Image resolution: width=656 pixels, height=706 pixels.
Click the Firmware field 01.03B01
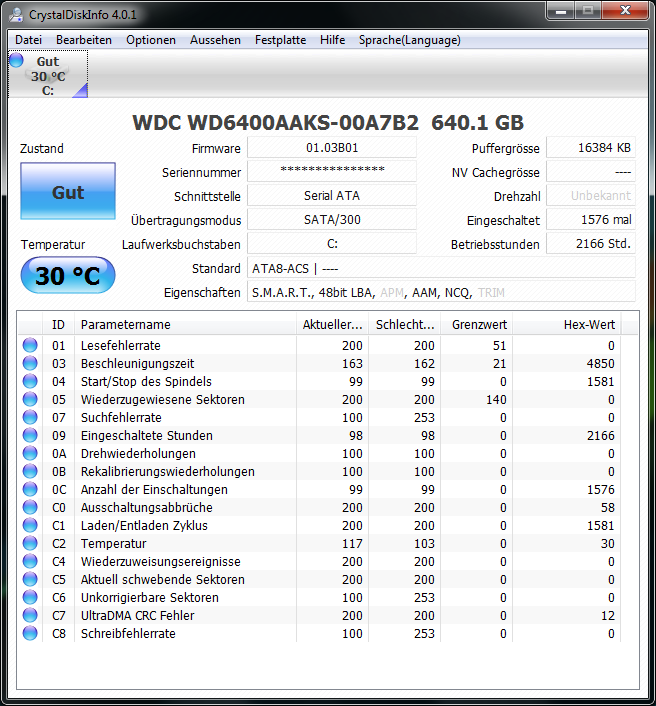tap(332, 148)
